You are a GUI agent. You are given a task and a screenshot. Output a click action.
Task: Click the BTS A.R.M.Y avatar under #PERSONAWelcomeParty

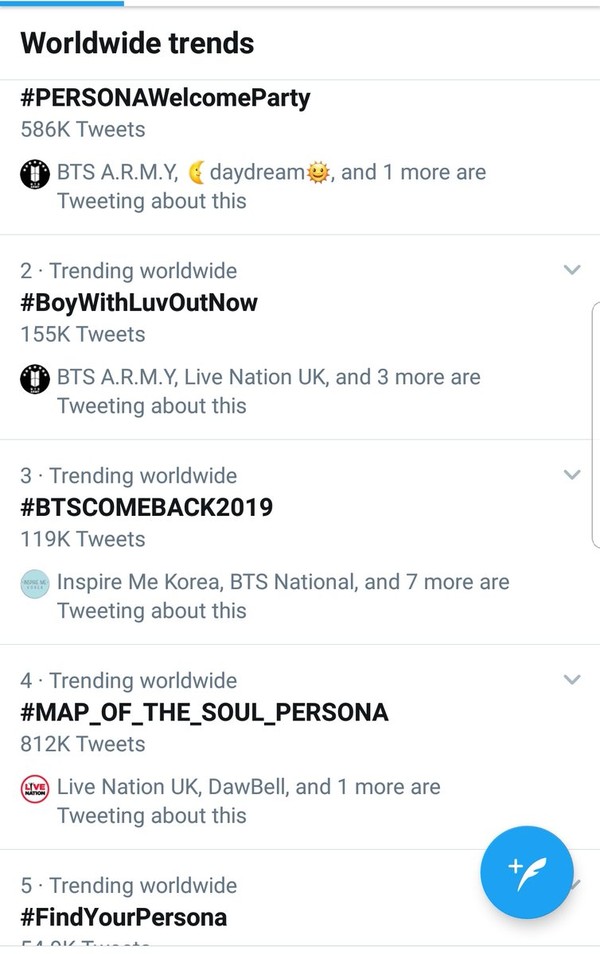pos(35,174)
